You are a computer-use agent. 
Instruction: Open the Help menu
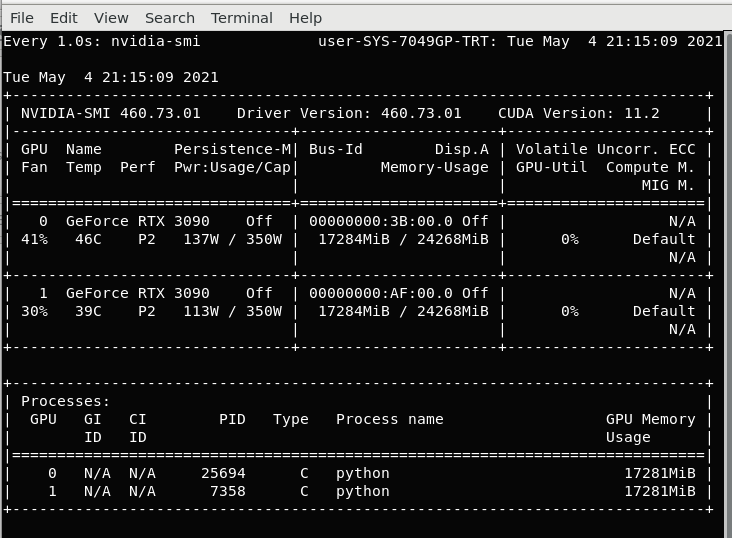pyautogui.click(x=305, y=18)
